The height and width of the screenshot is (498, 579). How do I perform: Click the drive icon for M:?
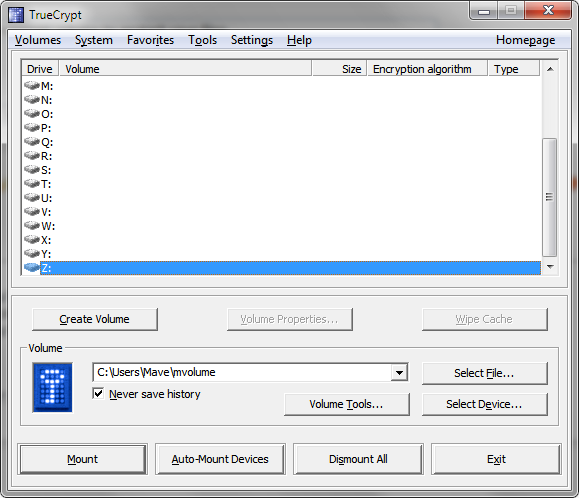pos(32,86)
